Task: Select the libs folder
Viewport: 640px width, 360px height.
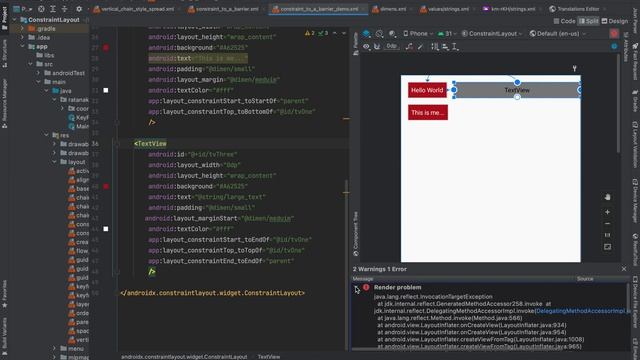Action: (45, 55)
